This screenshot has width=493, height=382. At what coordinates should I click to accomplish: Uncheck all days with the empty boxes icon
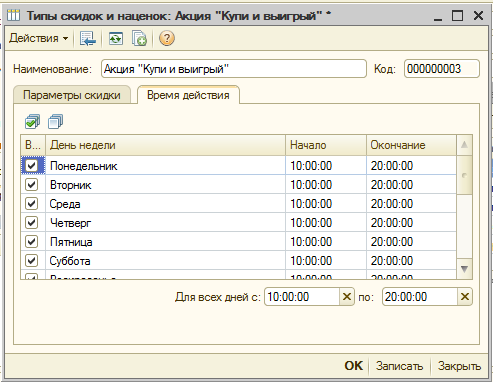pos(55,121)
